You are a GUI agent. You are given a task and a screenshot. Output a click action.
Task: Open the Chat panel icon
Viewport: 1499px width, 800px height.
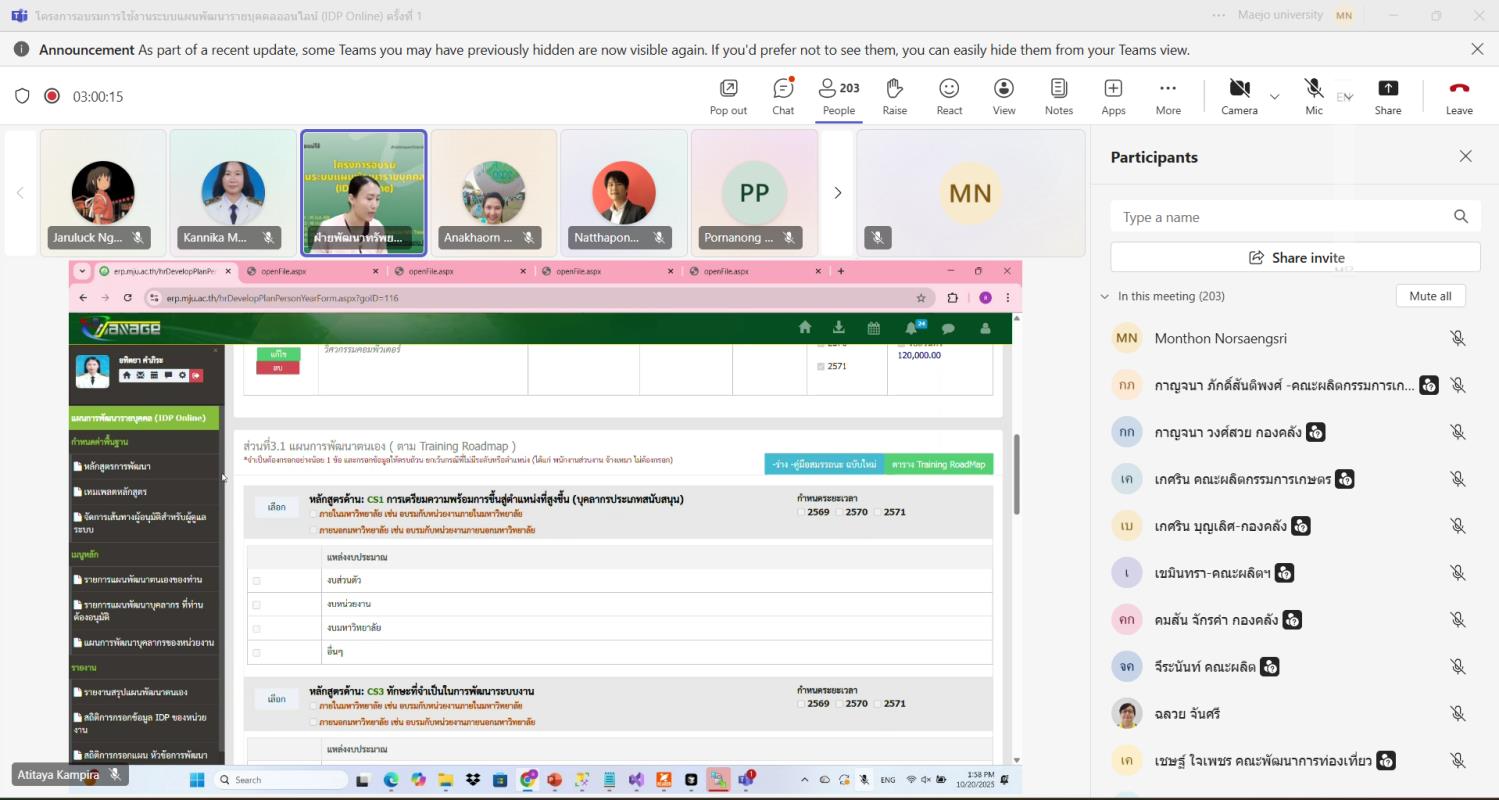coord(783,89)
